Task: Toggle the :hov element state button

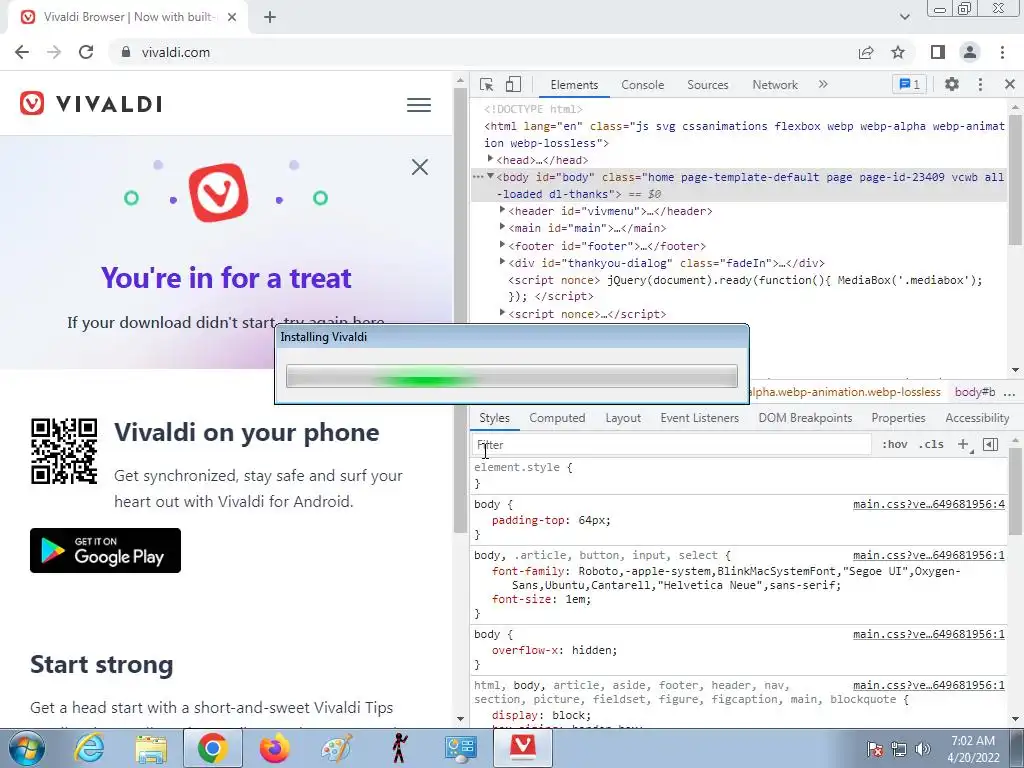Action: pos(894,445)
